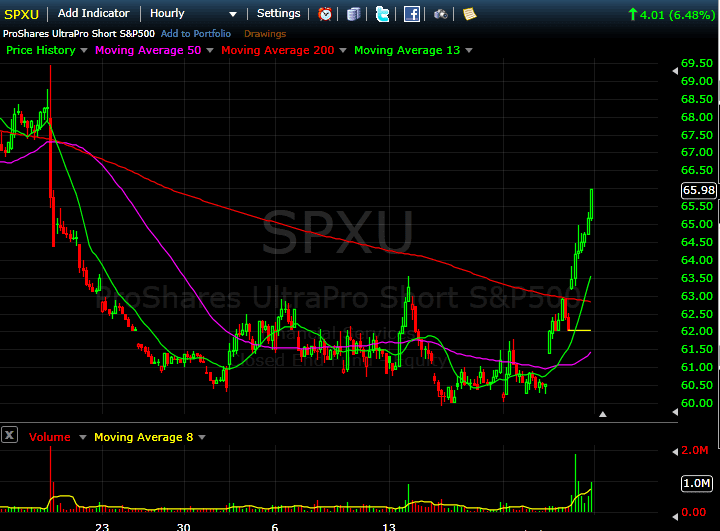Viewport: 720px width, 531px height.
Task: Open the Hourly timeframe dropdown
Action: pos(193,14)
